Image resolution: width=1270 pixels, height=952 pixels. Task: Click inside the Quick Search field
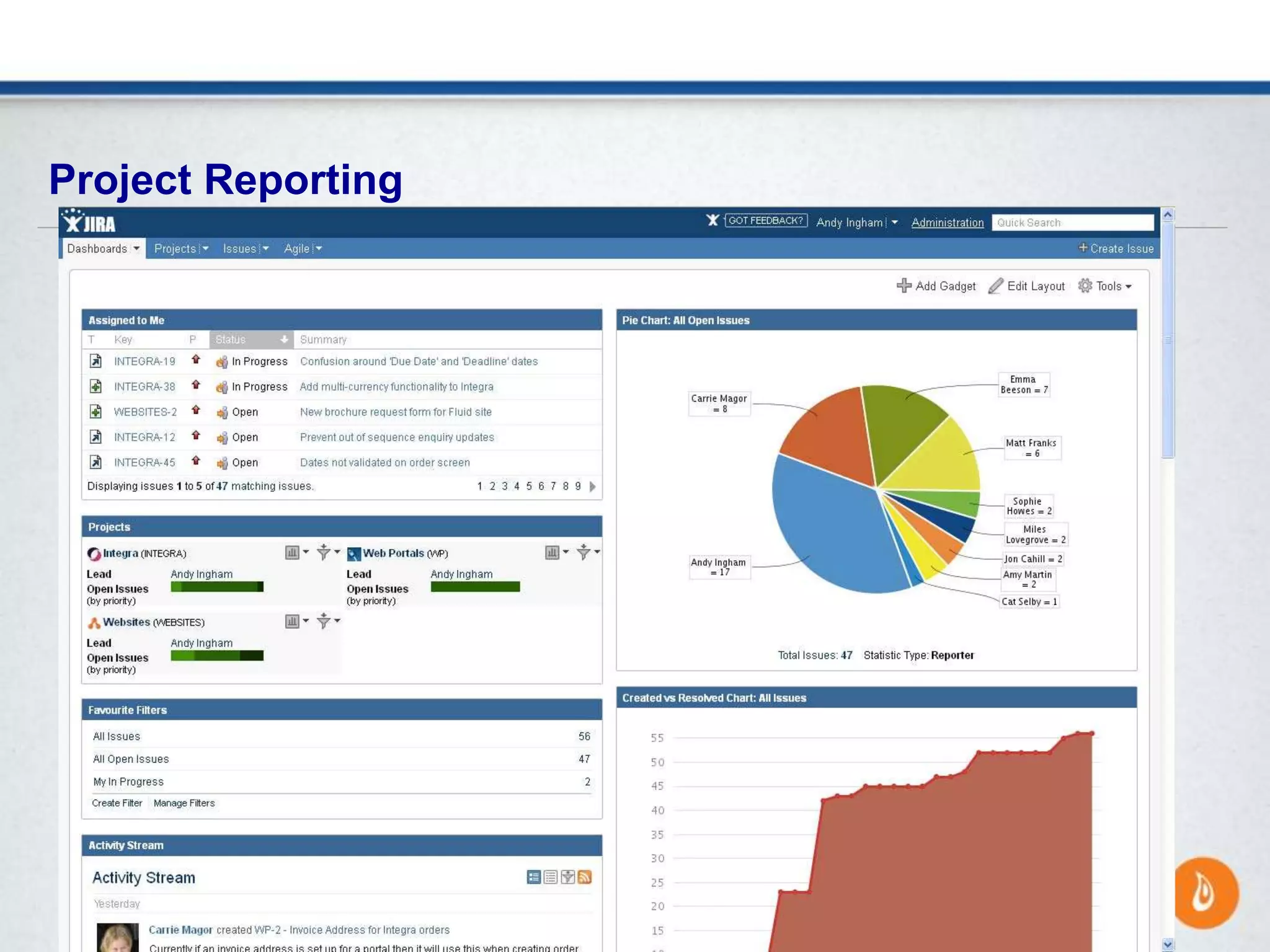click(1073, 223)
